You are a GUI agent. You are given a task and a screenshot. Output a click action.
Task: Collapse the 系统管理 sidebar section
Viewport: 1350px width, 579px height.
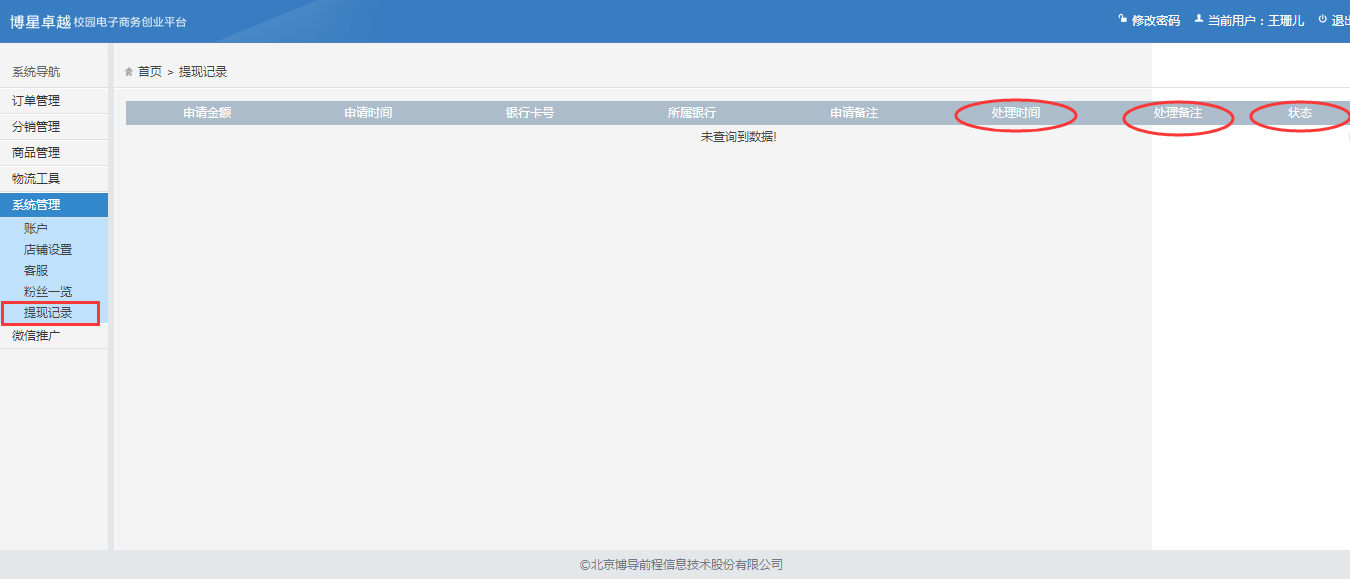coord(36,205)
